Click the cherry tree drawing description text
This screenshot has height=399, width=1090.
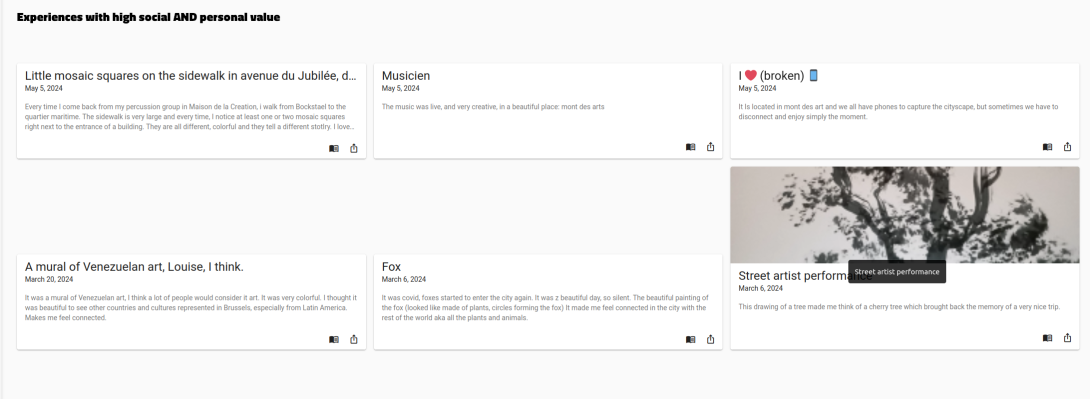click(899, 307)
